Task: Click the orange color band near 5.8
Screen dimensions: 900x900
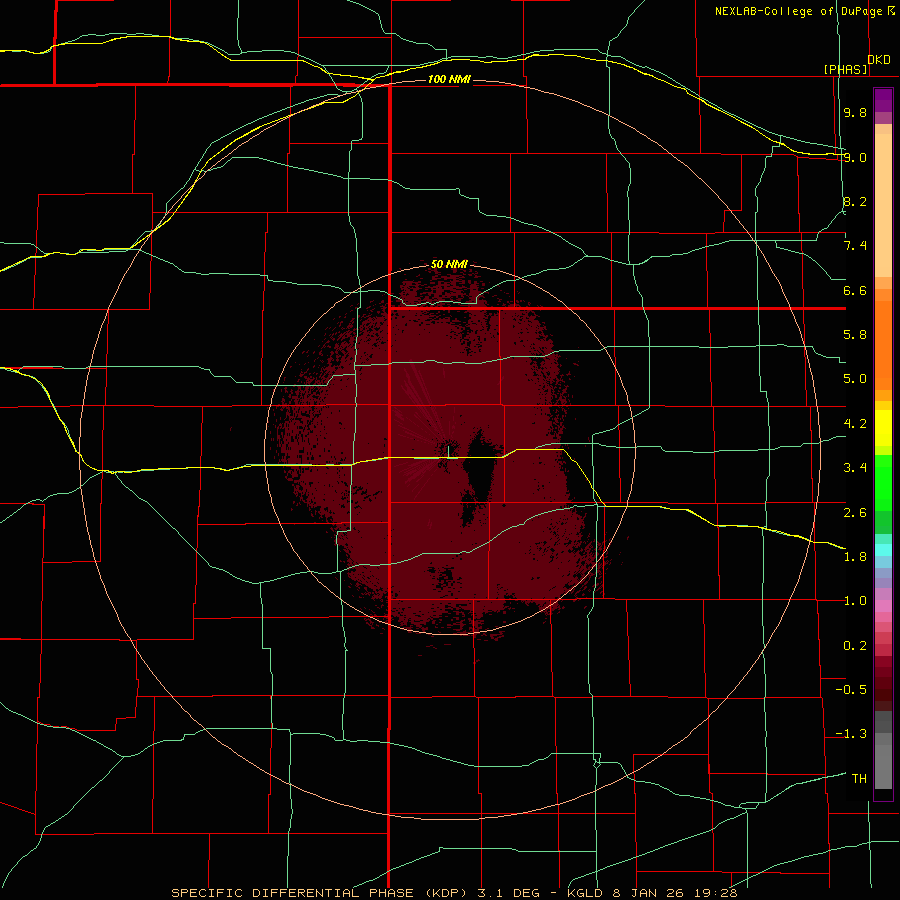Action: coord(883,346)
